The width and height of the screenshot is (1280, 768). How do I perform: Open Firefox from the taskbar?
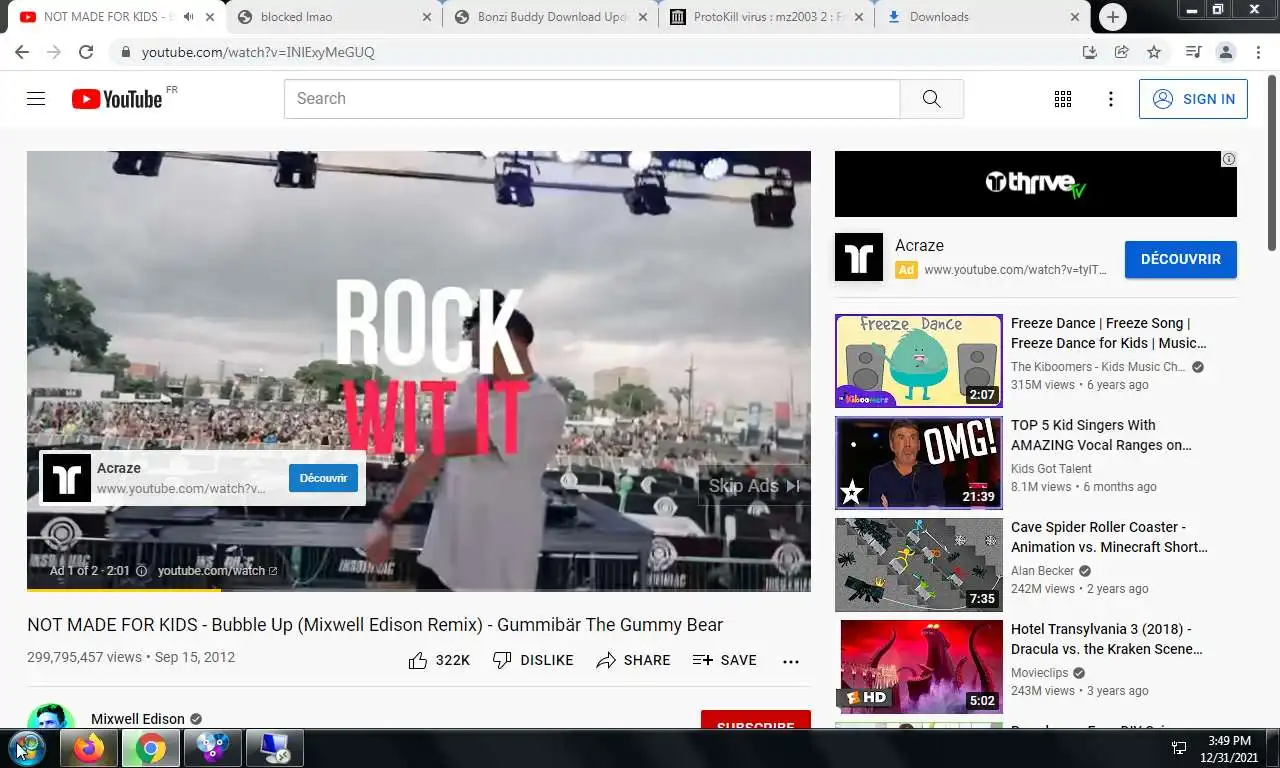(x=90, y=748)
